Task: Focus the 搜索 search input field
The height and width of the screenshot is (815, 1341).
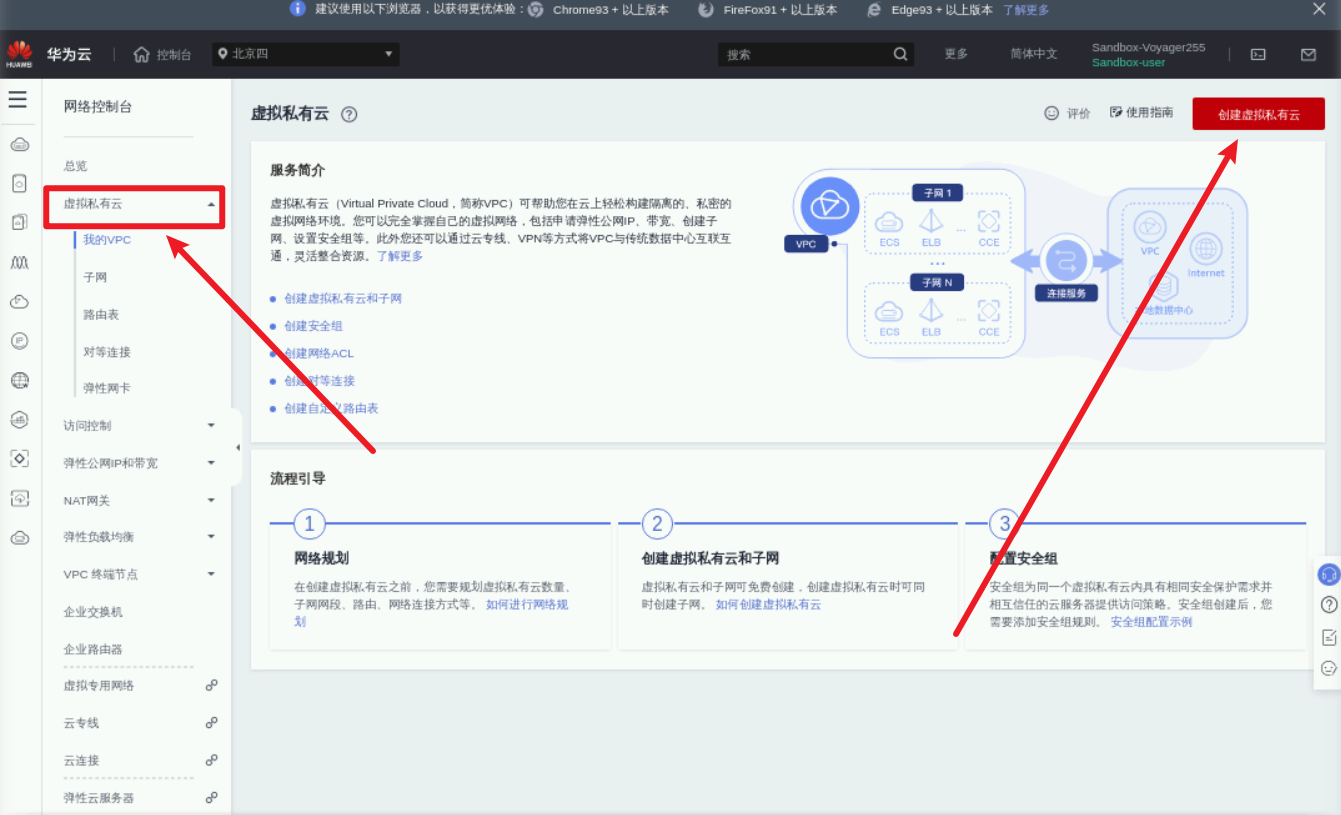Action: pyautogui.click(x=803, y=54)
